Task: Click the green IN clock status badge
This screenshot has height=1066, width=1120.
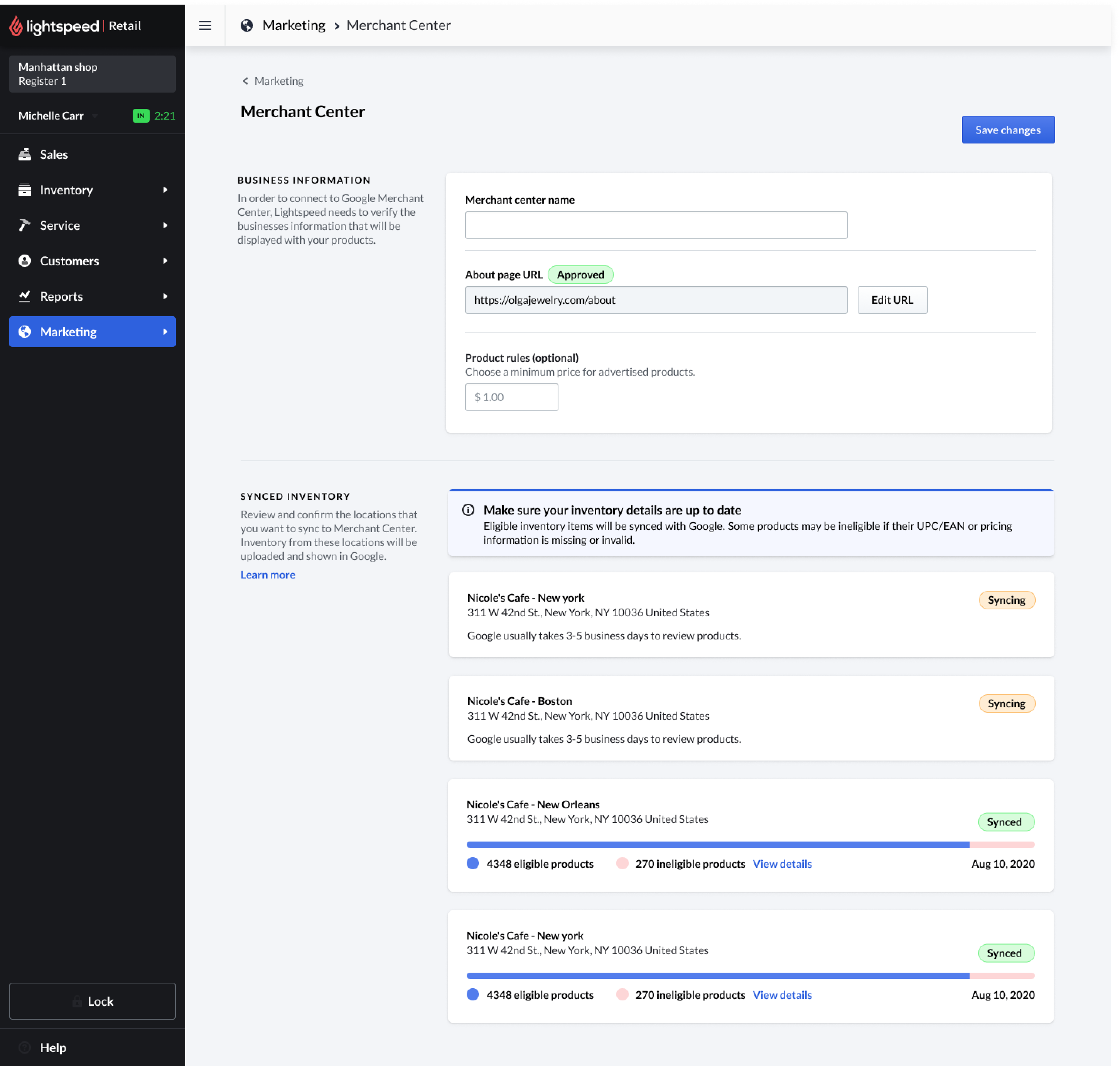Action: click(x=141, y=116)
